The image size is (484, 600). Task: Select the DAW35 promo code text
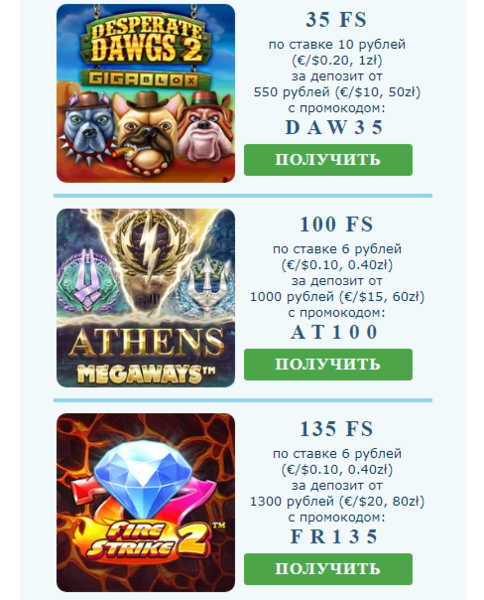click(334, 127)
